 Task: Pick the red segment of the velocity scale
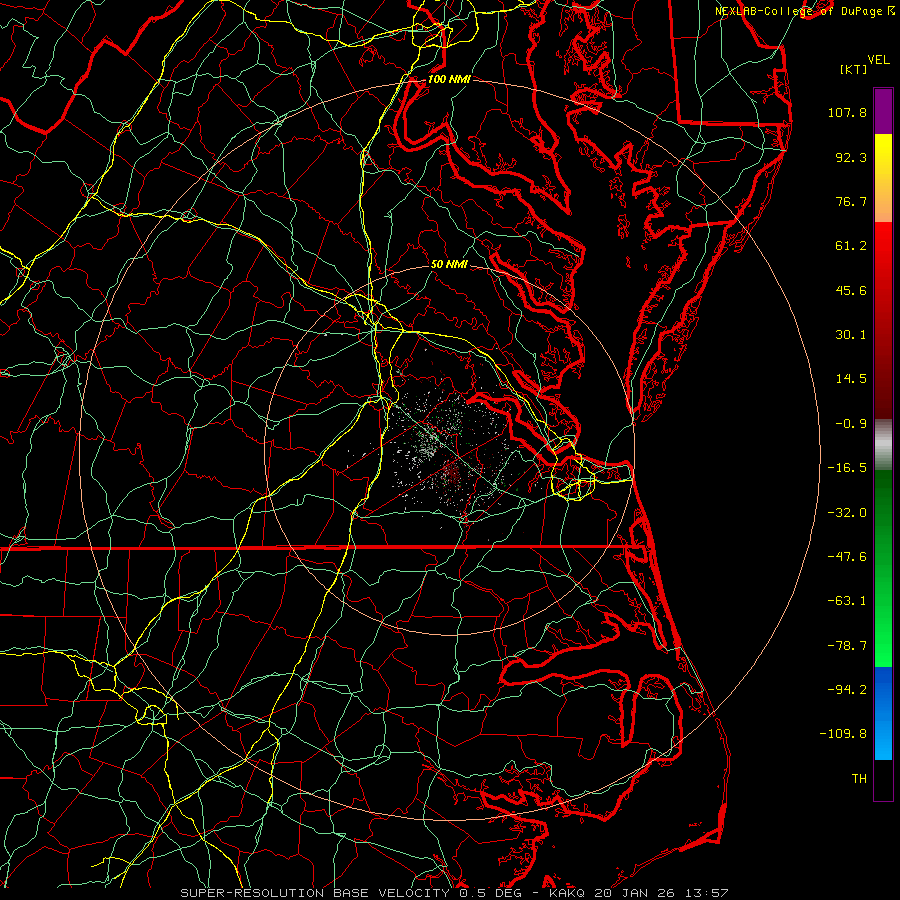pyautogui.click(x=883, y=320)
